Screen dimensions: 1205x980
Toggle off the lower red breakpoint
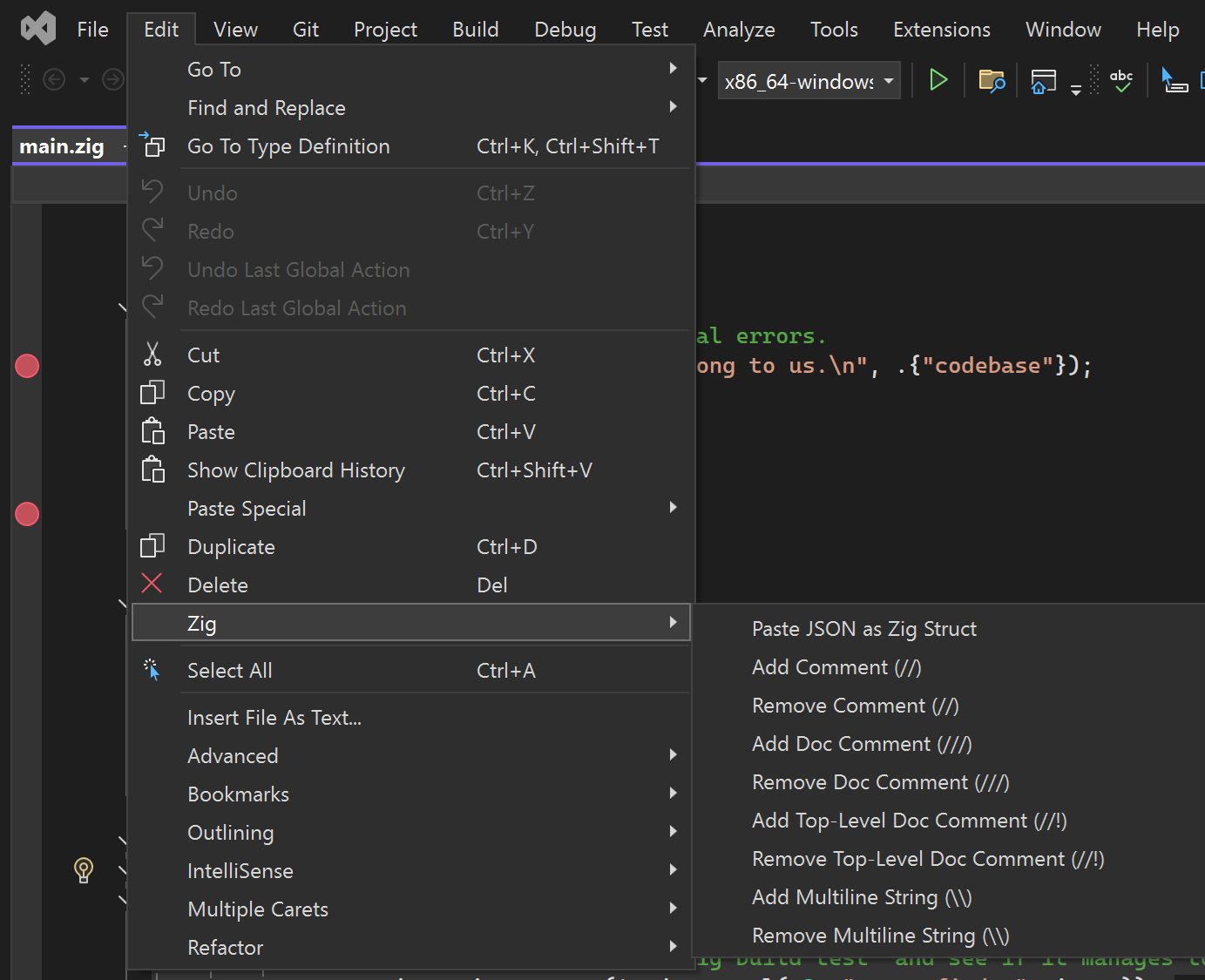click(27, 514)
